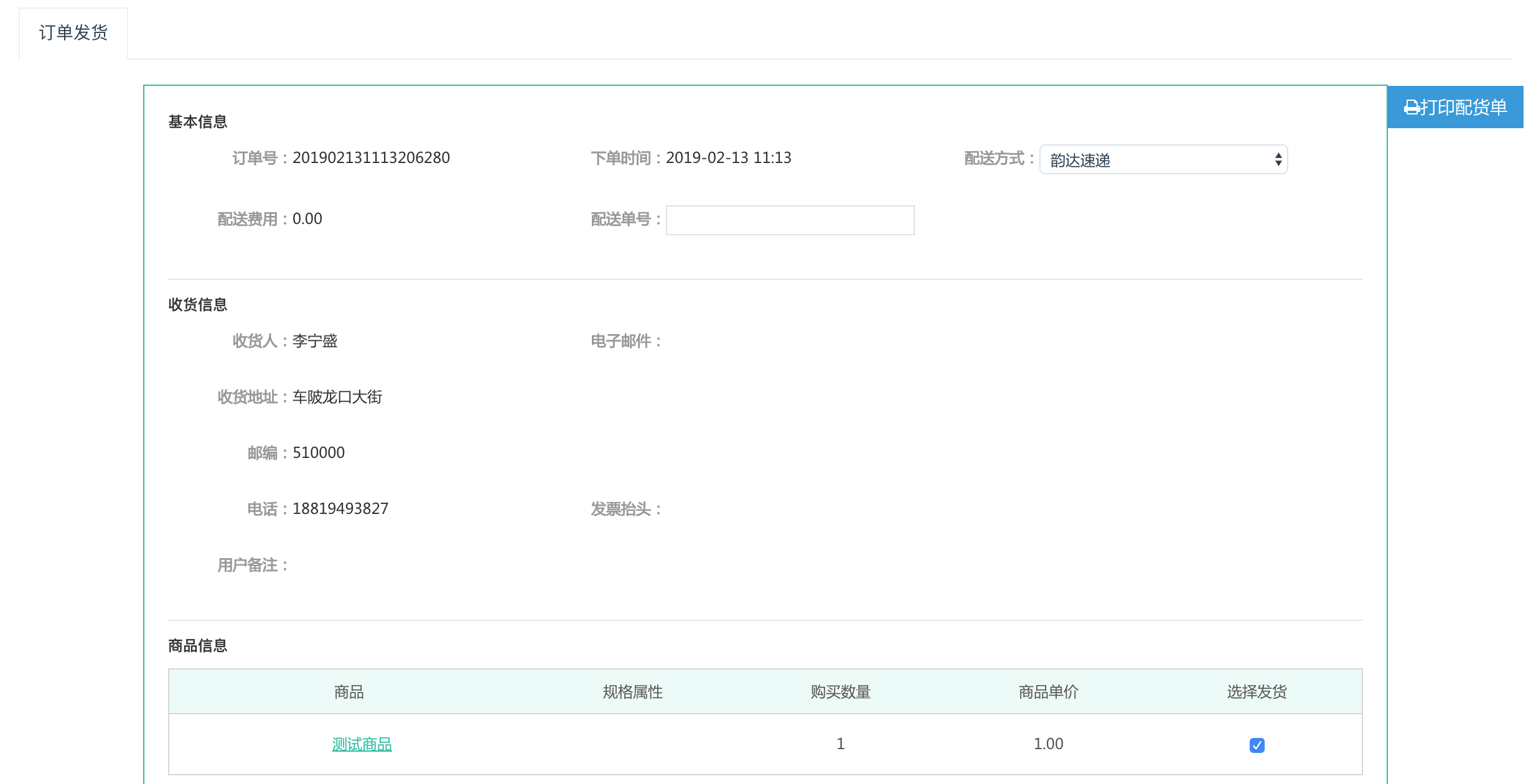Open the 配送方式 dropdown showing 韵达速递
The image size is (1536, 784).
tap(1161, 160)
